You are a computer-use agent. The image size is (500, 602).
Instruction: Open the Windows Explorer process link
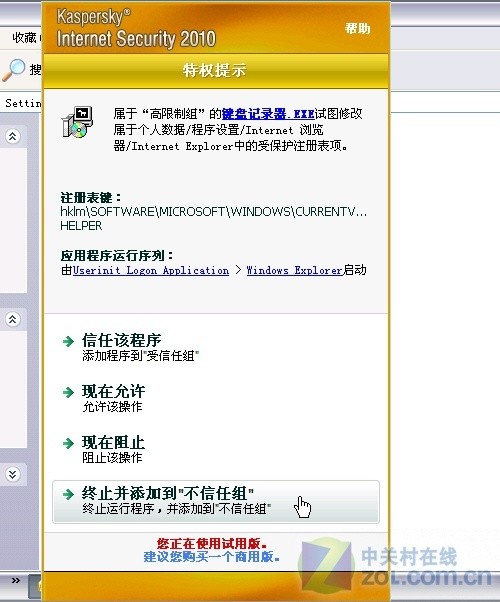coord(295,270)
